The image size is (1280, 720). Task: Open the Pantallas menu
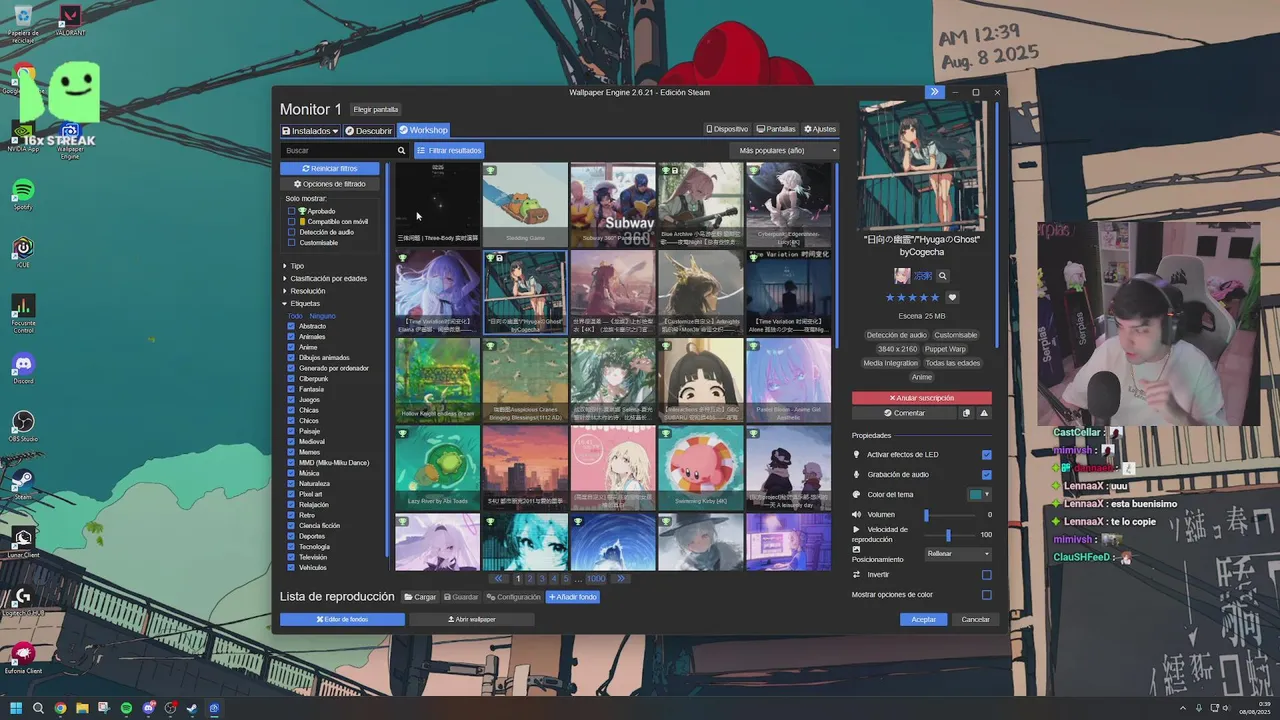[776, 129]
